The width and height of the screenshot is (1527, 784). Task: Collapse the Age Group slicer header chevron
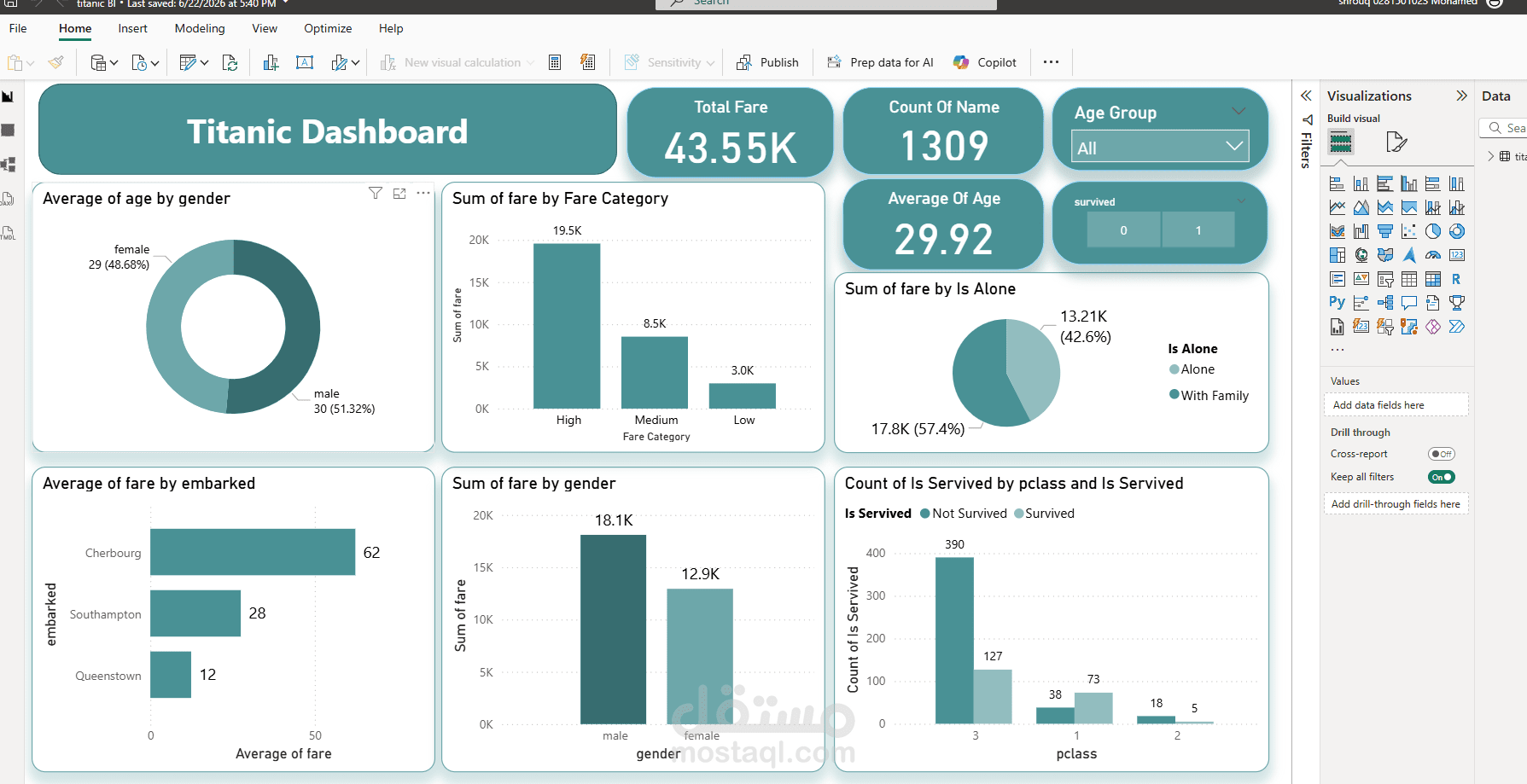1239,111
